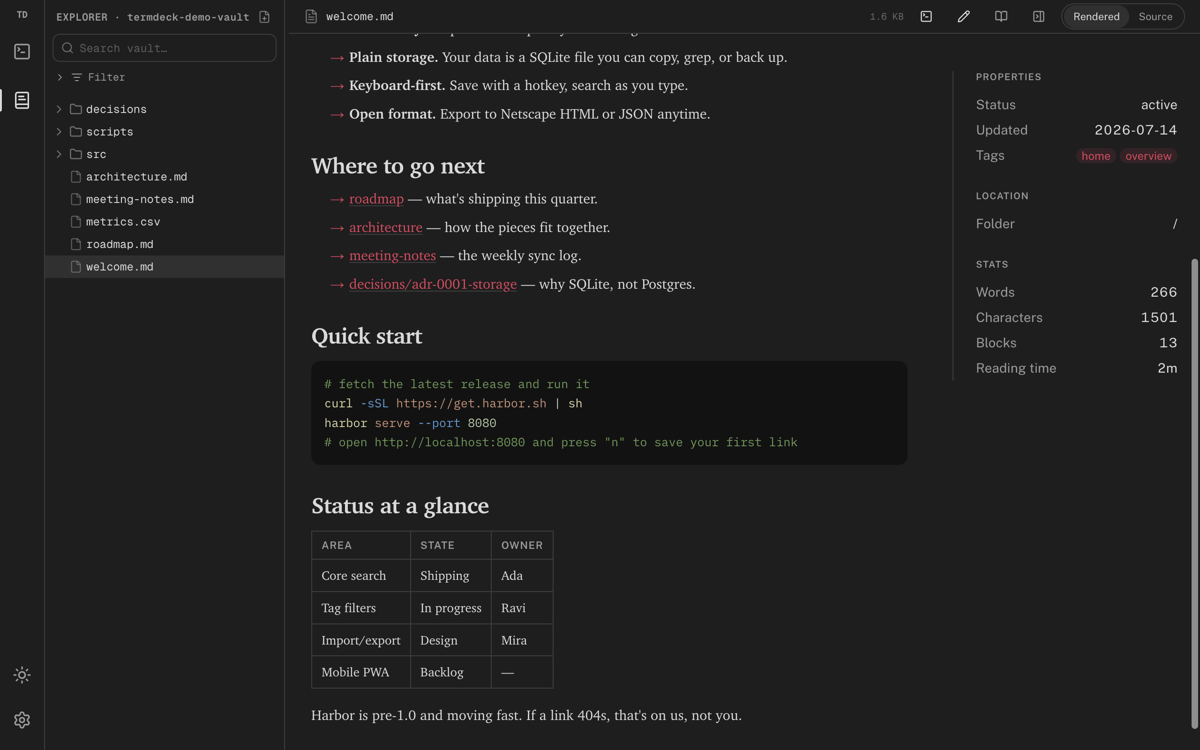This screenshot has height=750, width=1200.
Task: Click the Quick start code block
Action: tap(609, 413)
